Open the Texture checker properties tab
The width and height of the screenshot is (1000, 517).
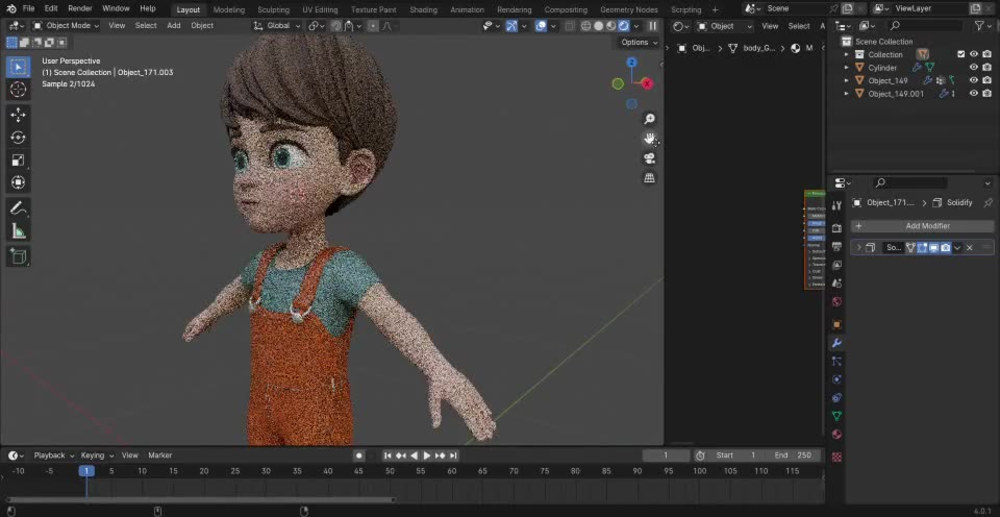tap(837, 456)
